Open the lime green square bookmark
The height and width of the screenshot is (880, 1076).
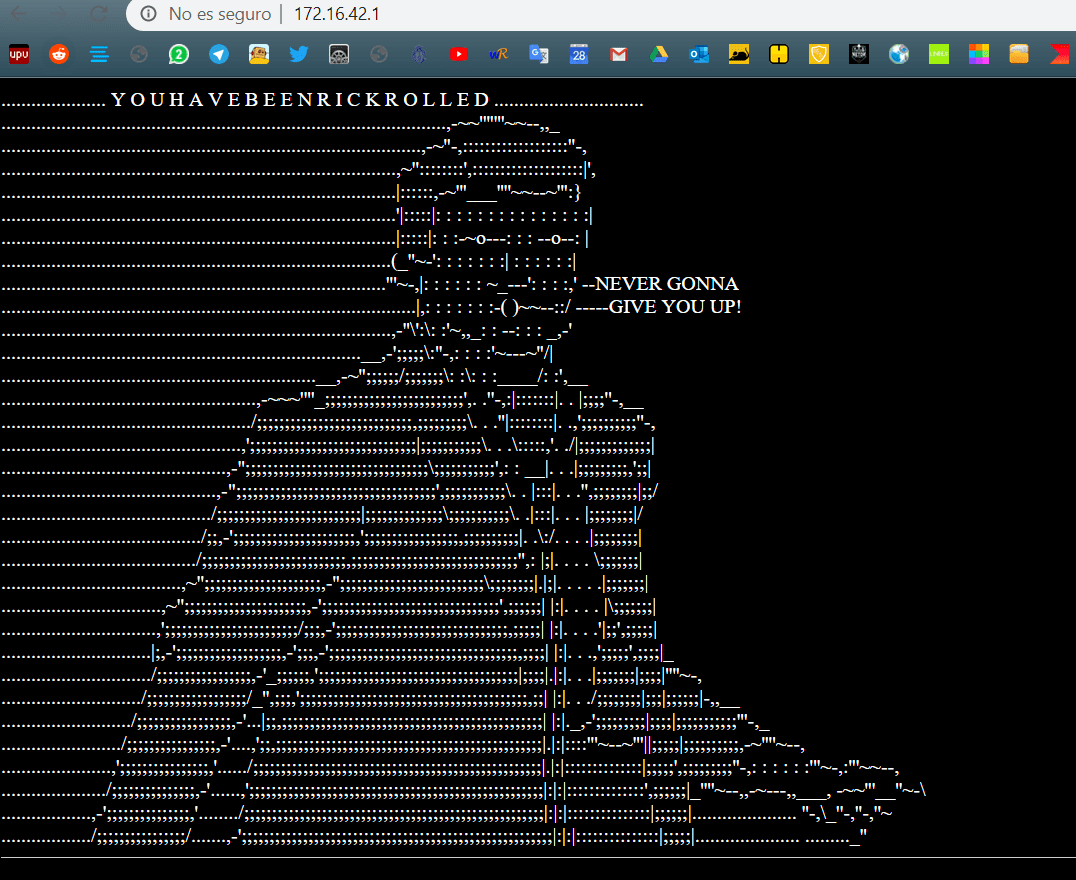[939, 54]
